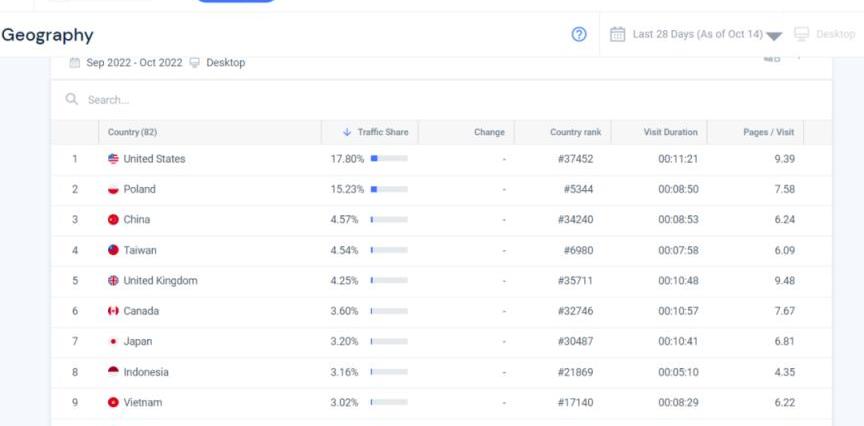Click the Indonesia traffic share bar

coord(389,372)
